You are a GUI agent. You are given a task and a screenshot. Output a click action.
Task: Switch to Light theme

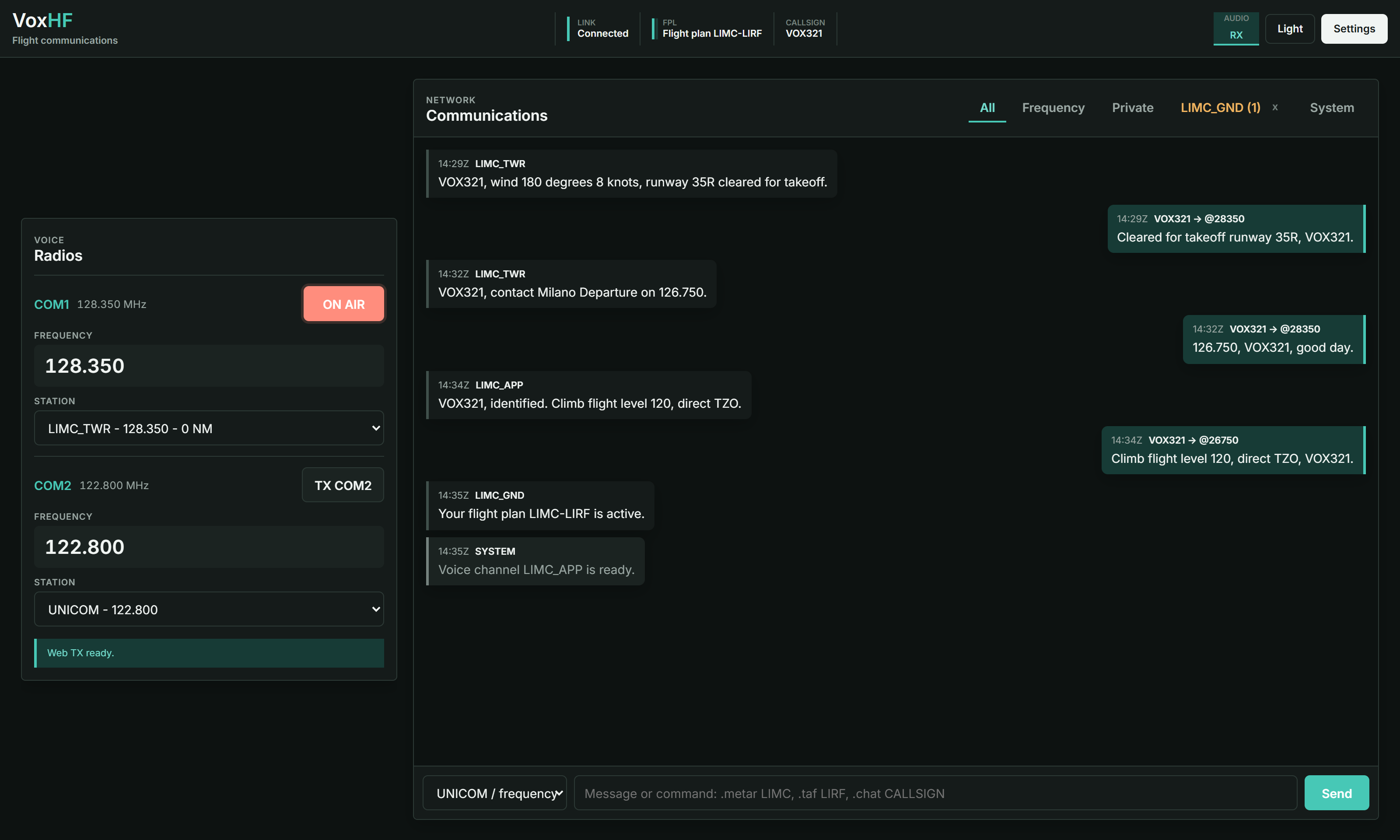coord(1290,29)
